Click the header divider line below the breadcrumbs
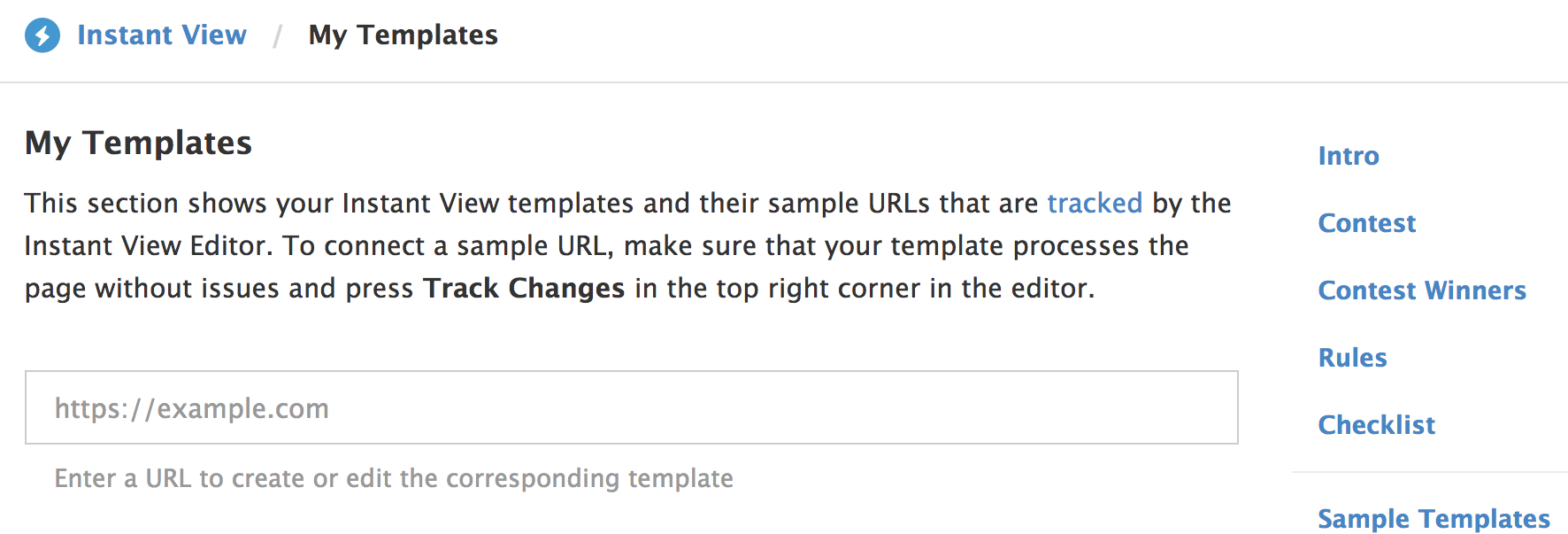 pyautogui.click(x=783, y=82)
